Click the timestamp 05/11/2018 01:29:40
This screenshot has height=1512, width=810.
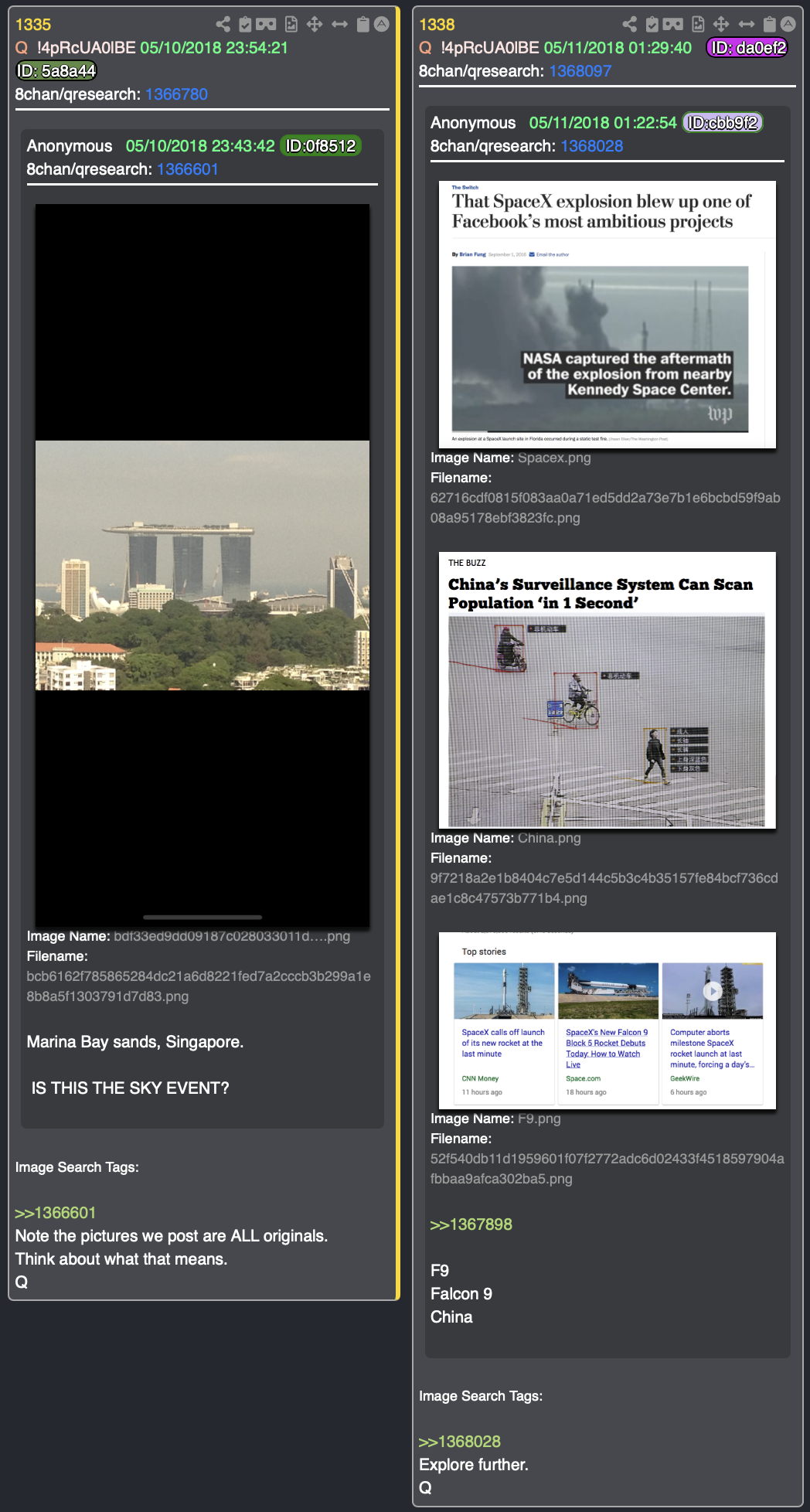coord(618,48)
